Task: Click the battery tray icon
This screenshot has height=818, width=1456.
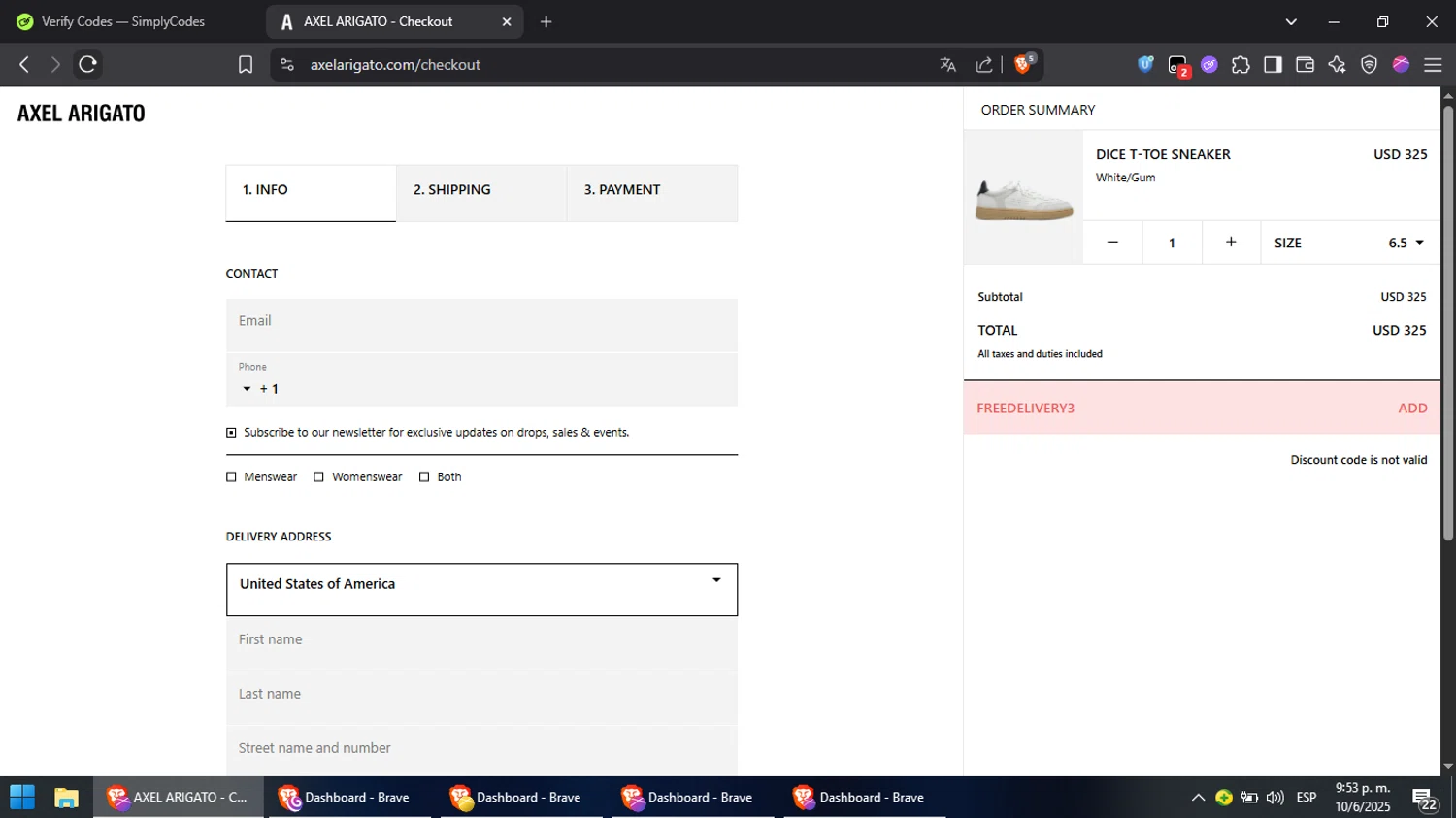Action: point(1249,798)
